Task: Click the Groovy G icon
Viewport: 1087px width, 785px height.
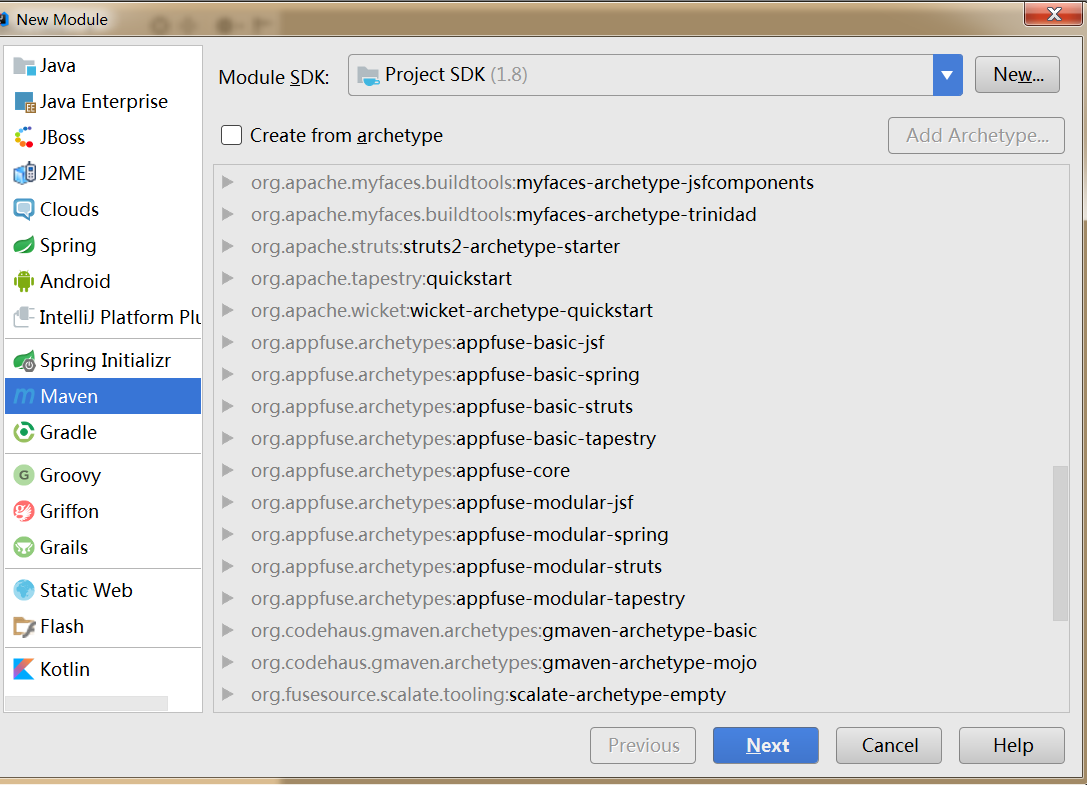Action: [24, 475]
